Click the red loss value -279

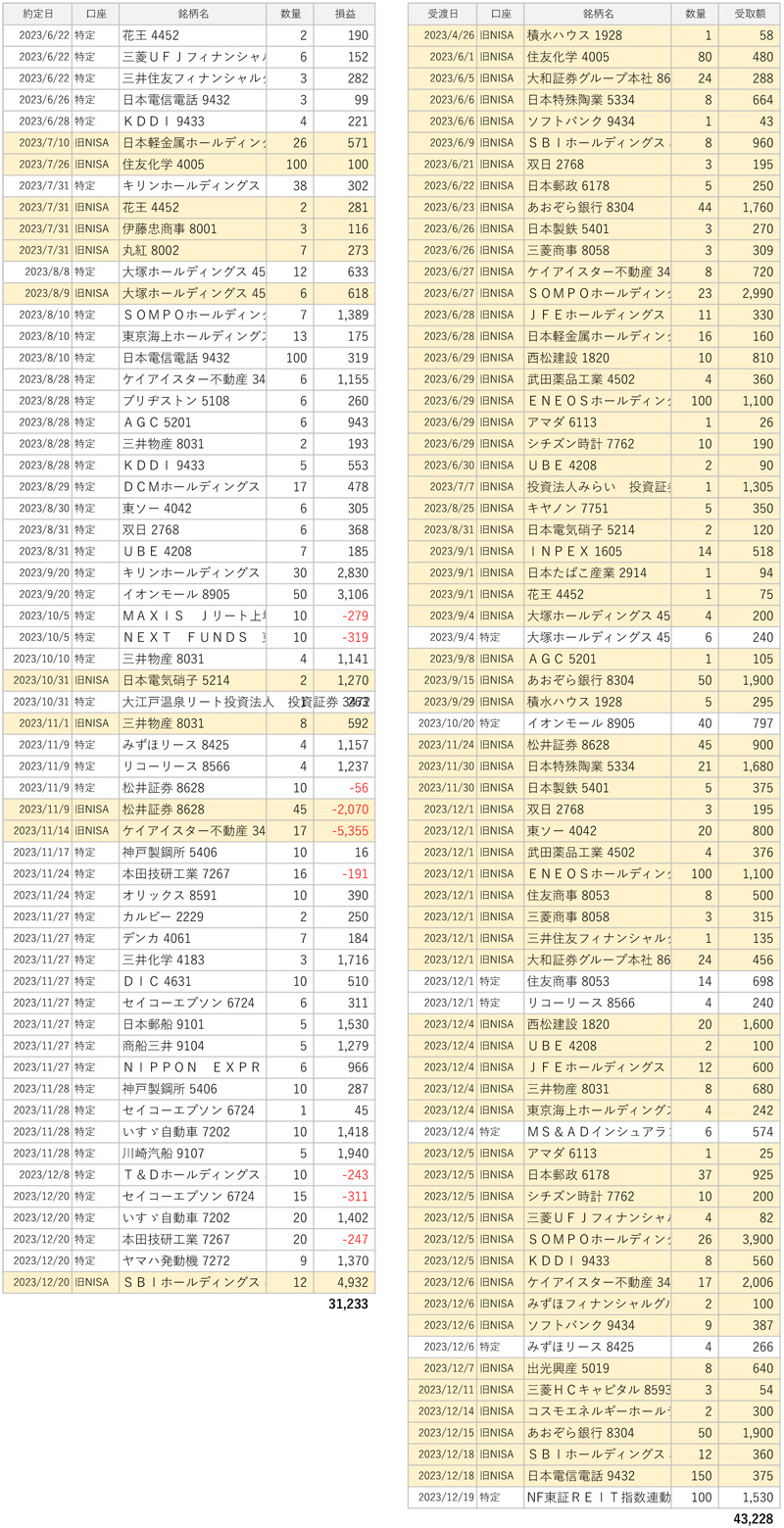(354, 616)
